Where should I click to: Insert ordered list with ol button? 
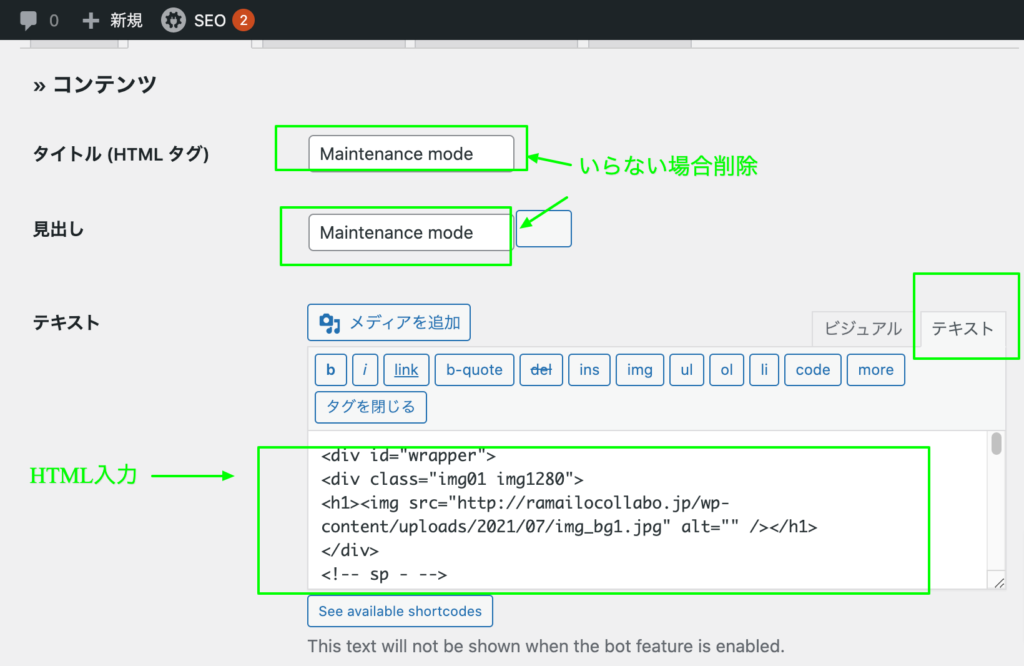click(x=726, y=370)
